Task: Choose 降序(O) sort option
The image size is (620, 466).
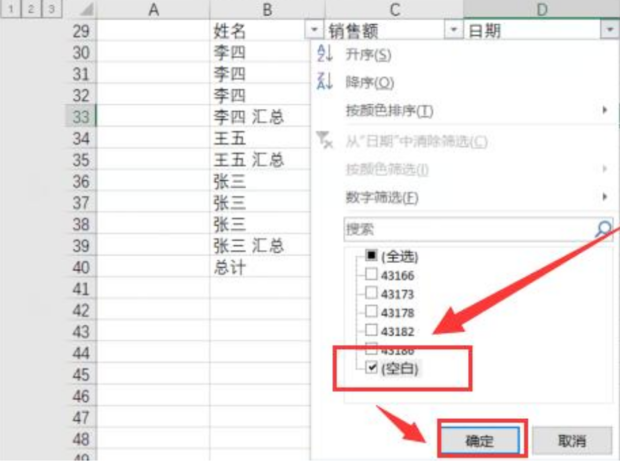Action: (x=370, y=82)
